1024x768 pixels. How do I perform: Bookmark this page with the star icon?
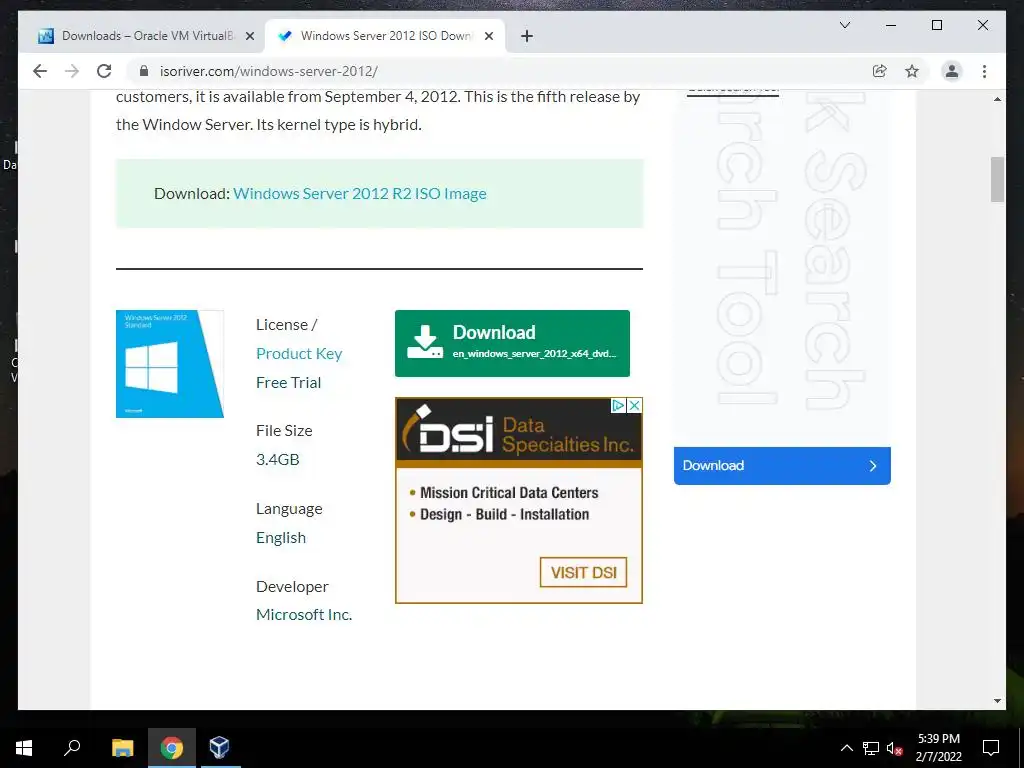(912, 71)
